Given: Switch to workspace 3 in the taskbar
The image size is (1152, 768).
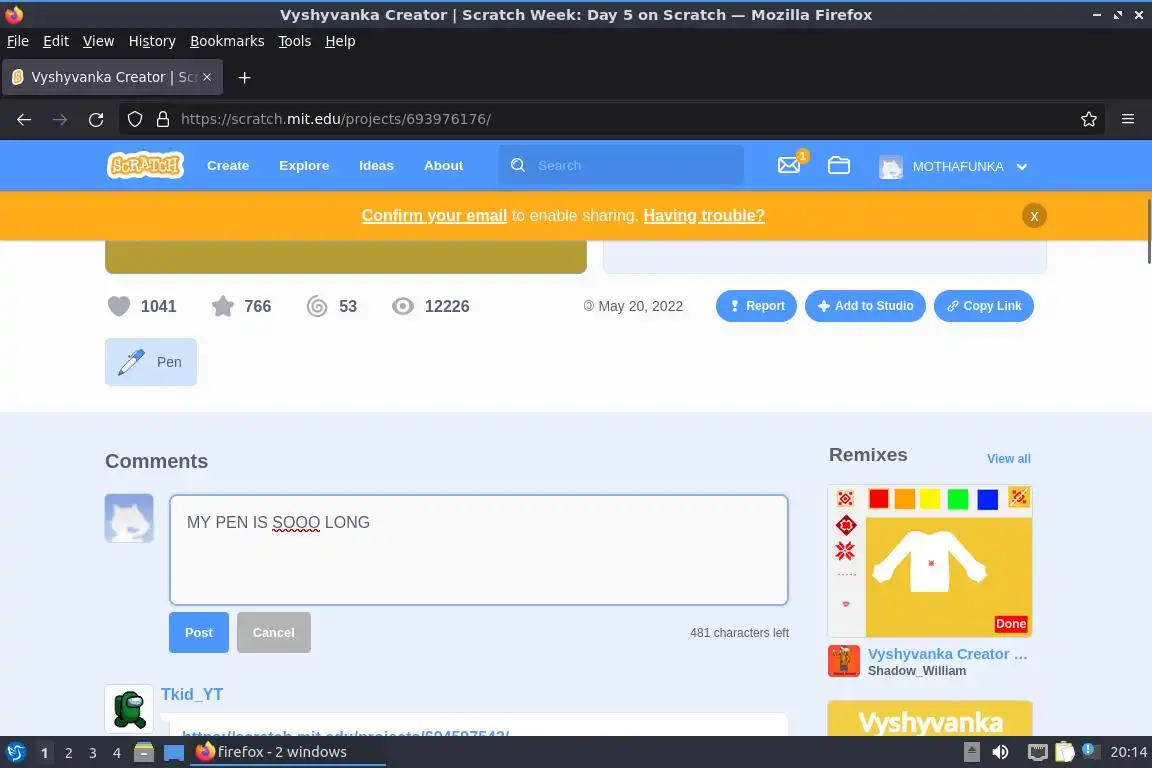Looking at the screenshot, I should (x=93, y=753).
